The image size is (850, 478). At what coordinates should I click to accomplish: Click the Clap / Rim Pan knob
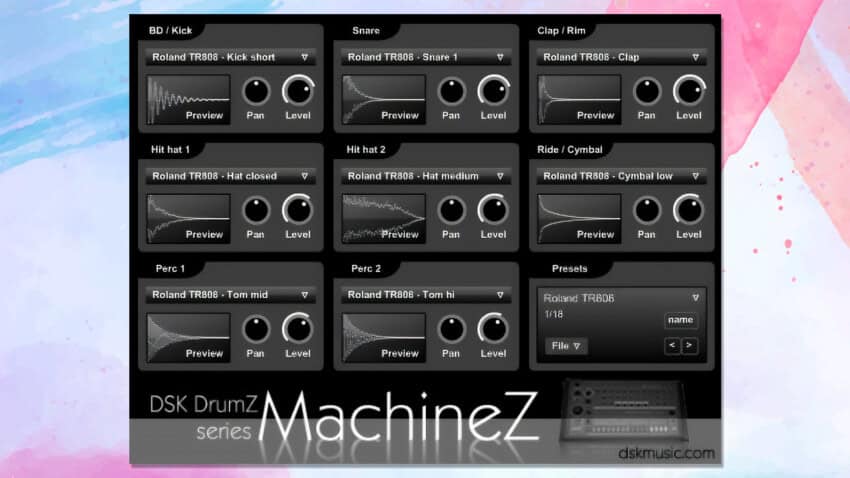[x=647, y=91]
